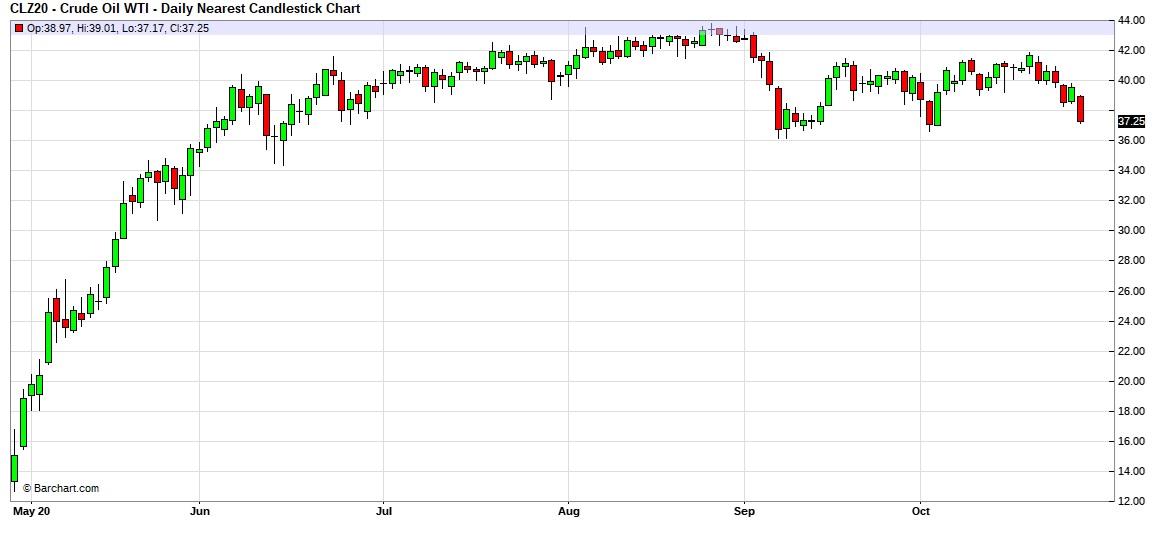
Task: Click the 28.00 price axis label
Action: point(1132,260)
